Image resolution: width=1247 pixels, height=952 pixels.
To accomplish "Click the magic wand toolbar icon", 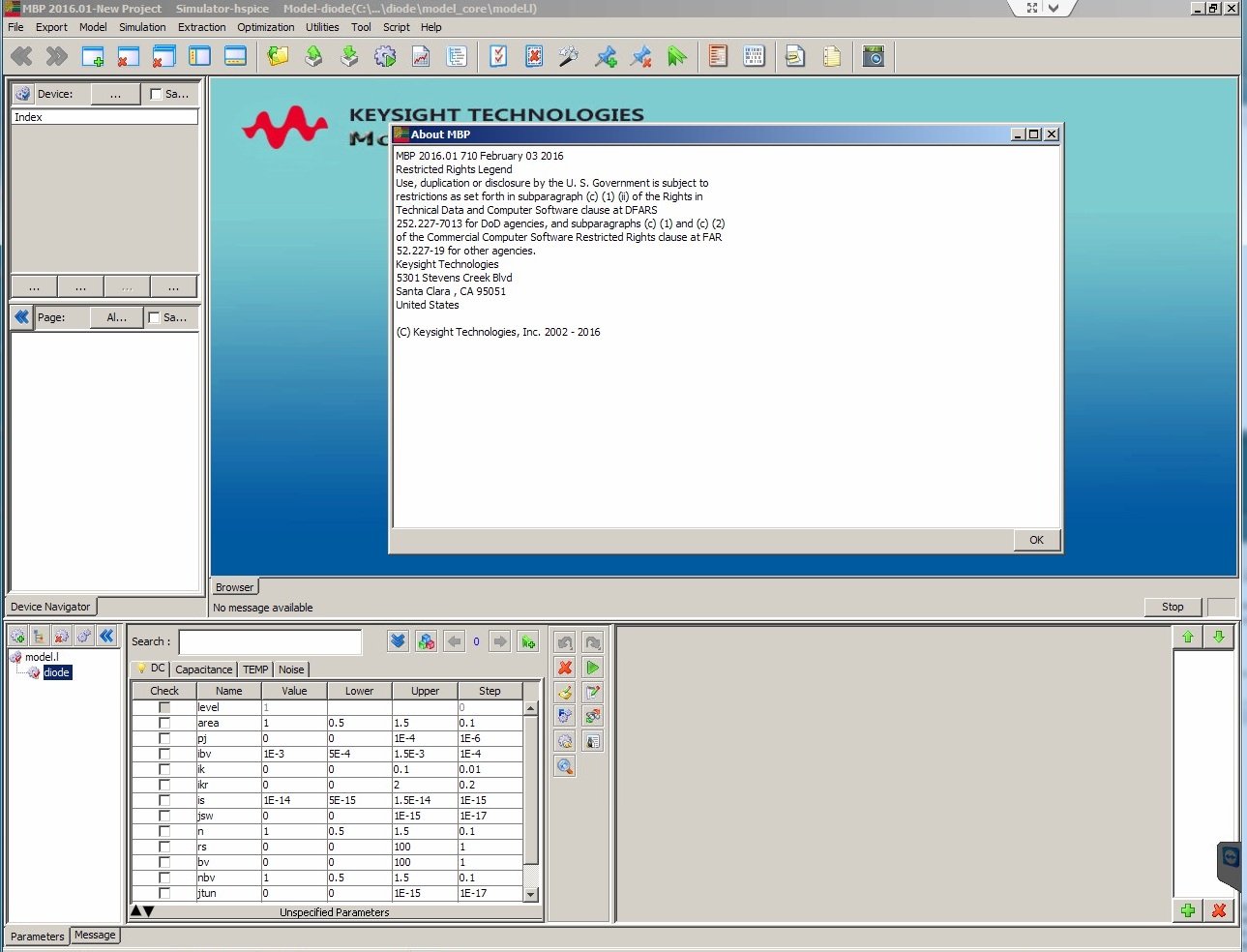I will click(x=569, y=56).
